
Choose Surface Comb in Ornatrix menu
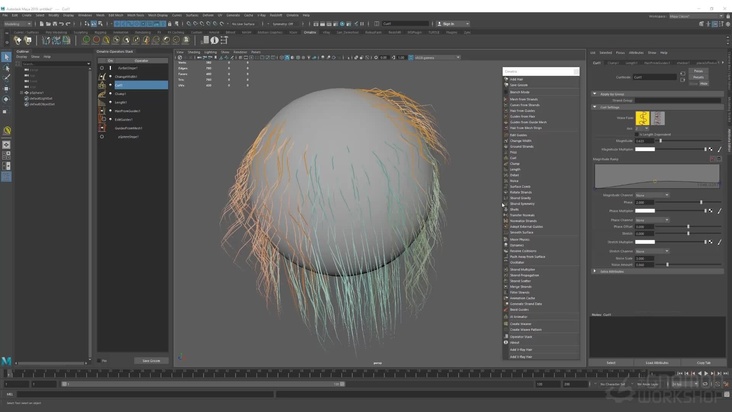point(520,187)
